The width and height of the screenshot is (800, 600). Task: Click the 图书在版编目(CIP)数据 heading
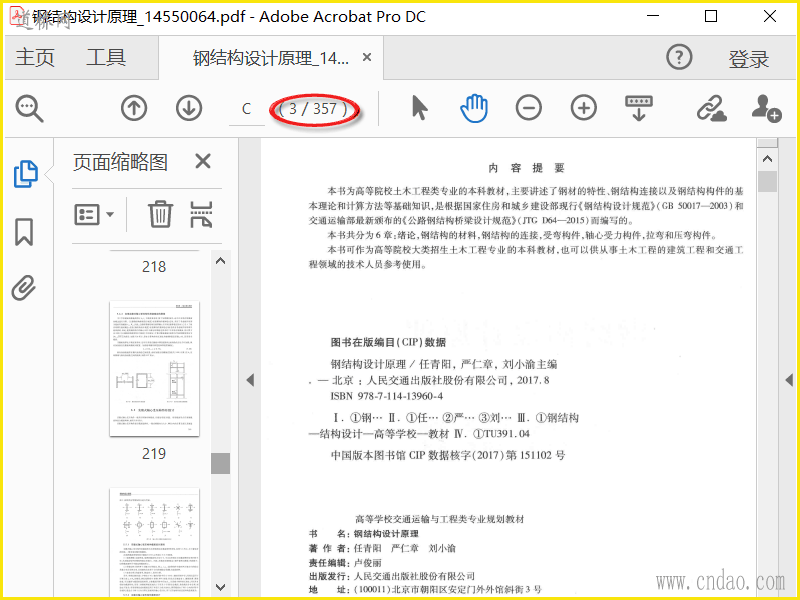coord(388,342)
